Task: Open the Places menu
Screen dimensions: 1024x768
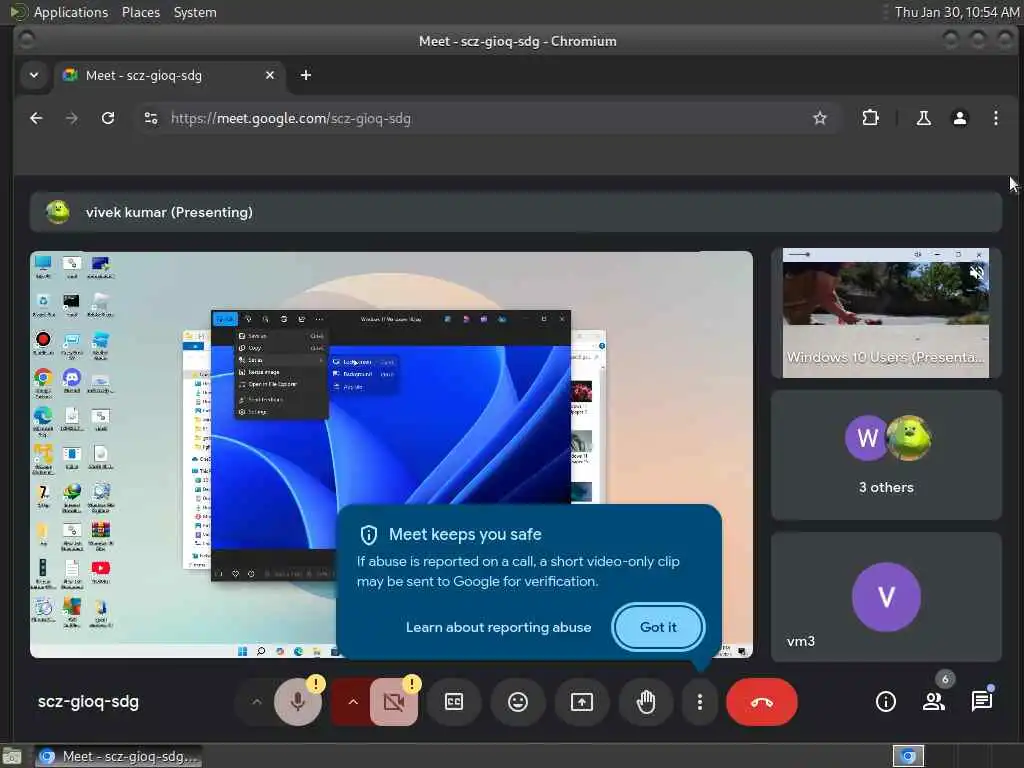Action: (140, 12)
